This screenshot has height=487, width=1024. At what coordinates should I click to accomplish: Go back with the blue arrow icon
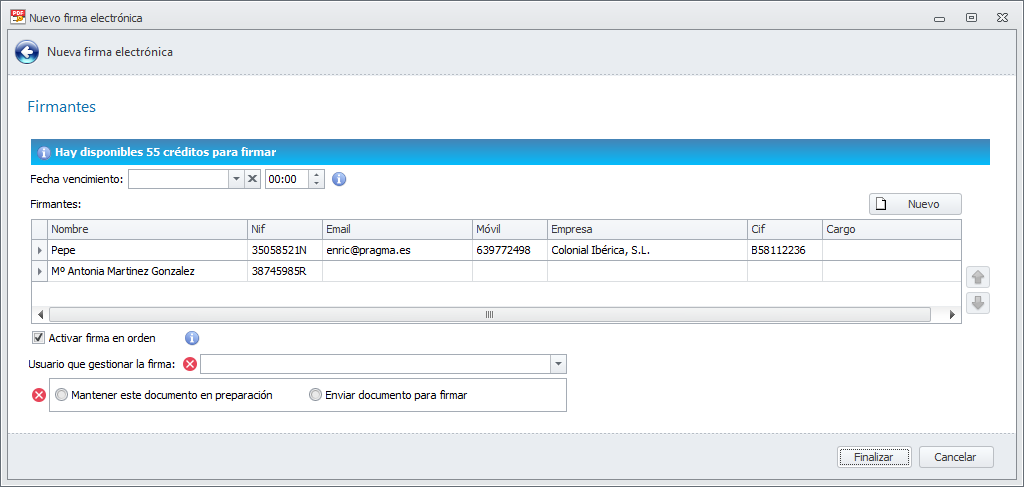click(27, 52)
